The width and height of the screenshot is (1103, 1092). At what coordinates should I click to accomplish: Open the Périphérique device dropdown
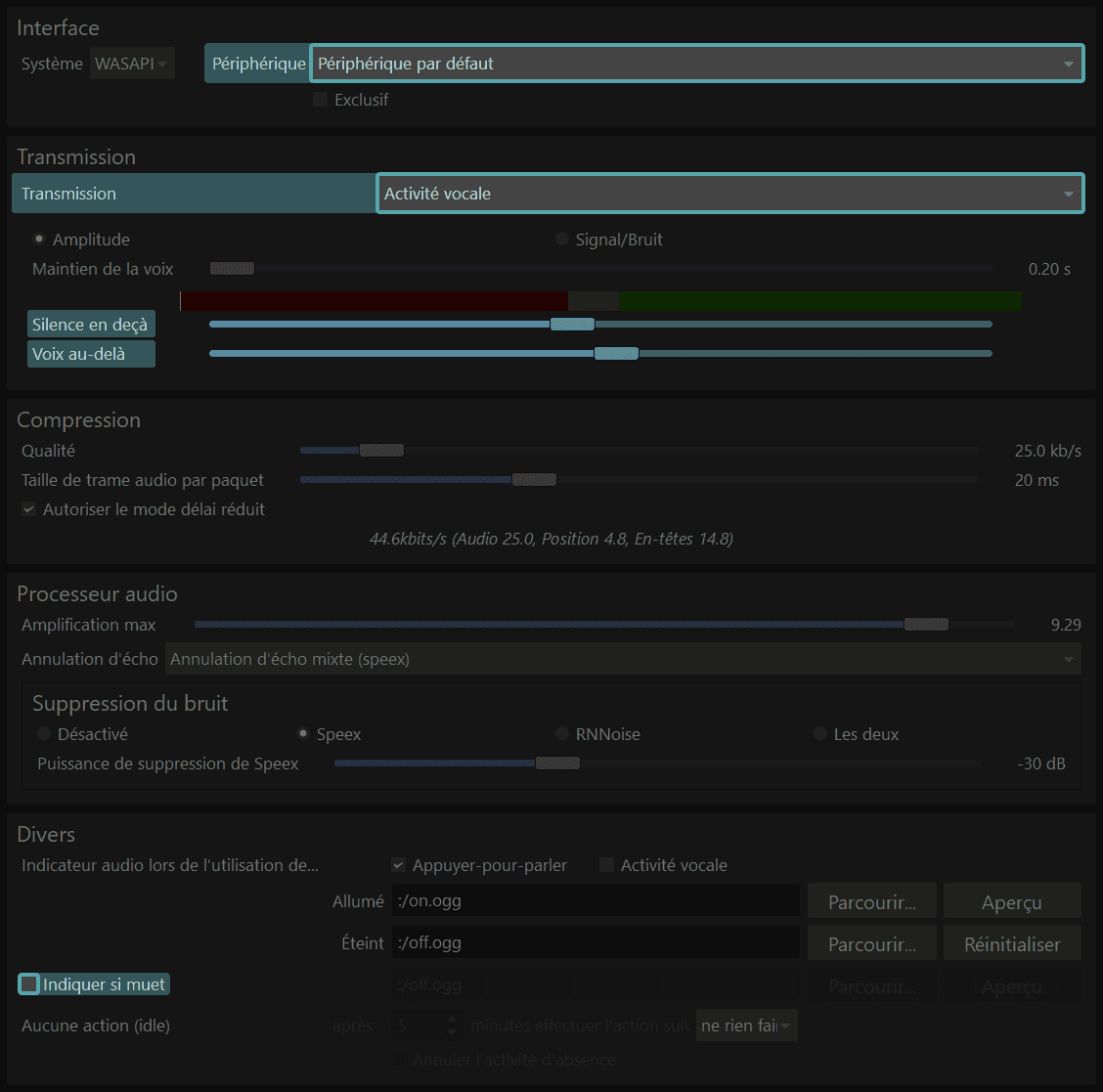[x=695, y=64]
